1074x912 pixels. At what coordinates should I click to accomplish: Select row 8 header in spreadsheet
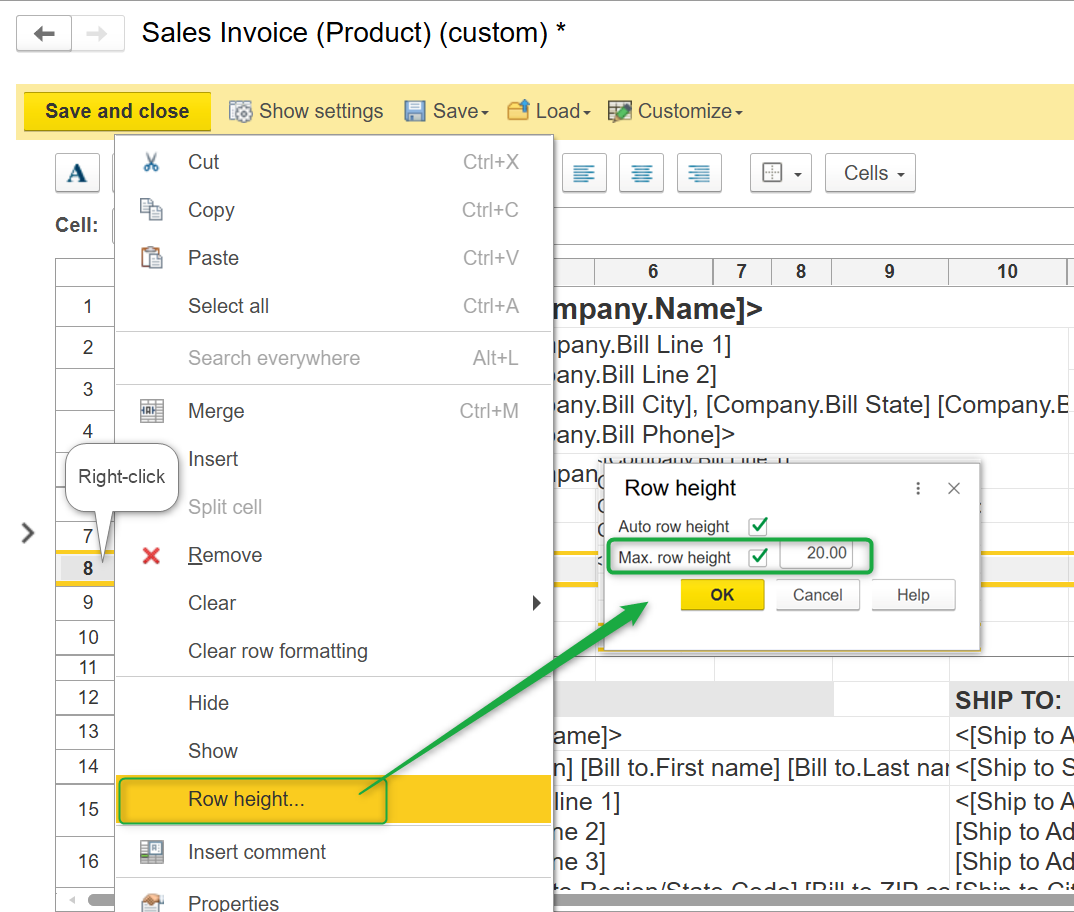(x=88, y=569)
